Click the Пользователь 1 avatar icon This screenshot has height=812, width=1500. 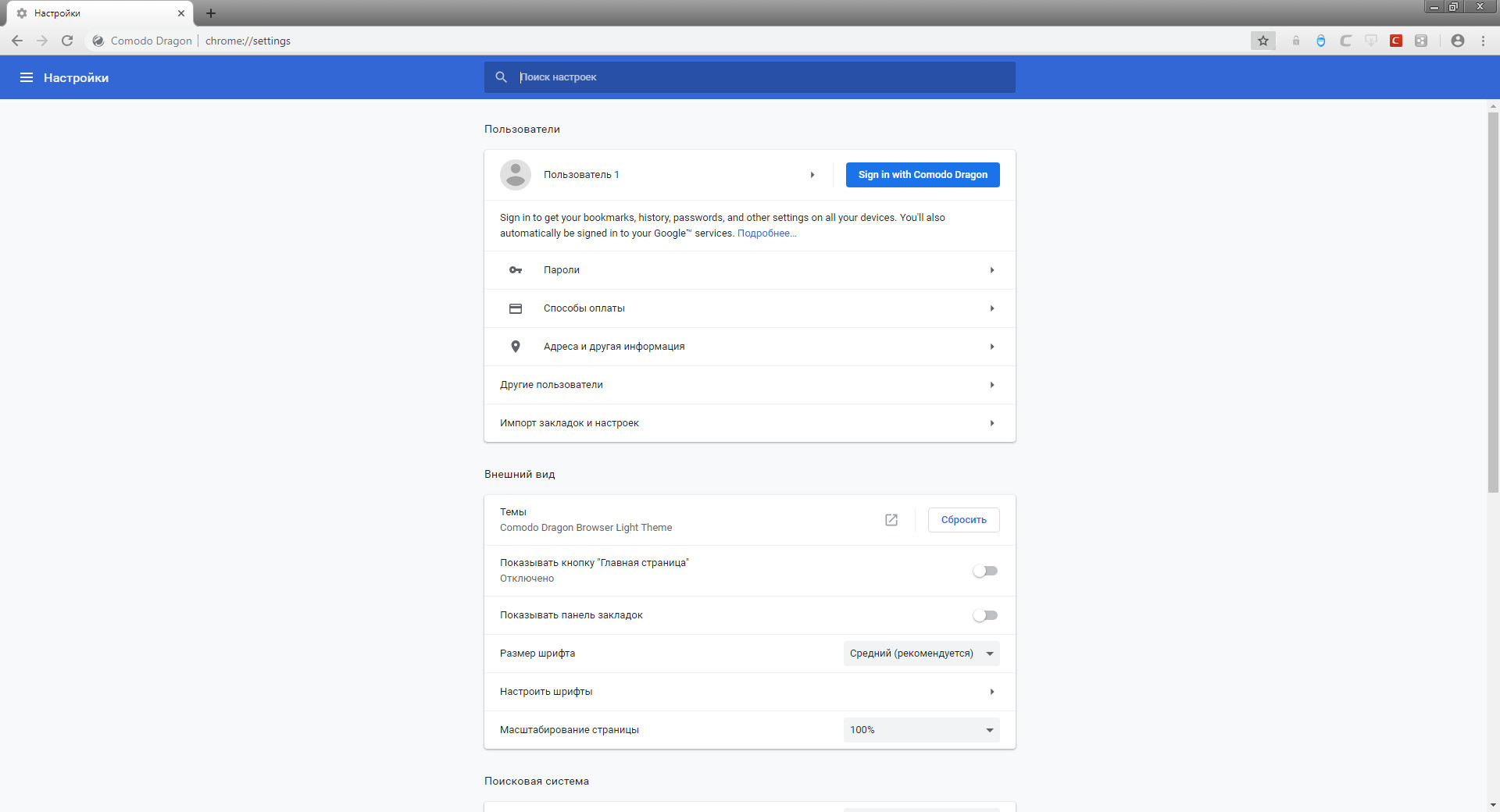point(516,175)
